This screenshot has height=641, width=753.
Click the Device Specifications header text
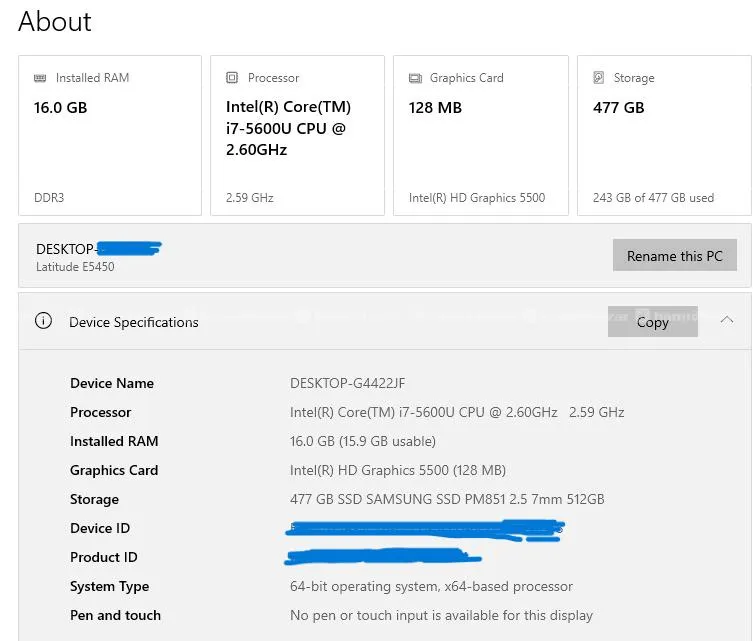[134, 322]
